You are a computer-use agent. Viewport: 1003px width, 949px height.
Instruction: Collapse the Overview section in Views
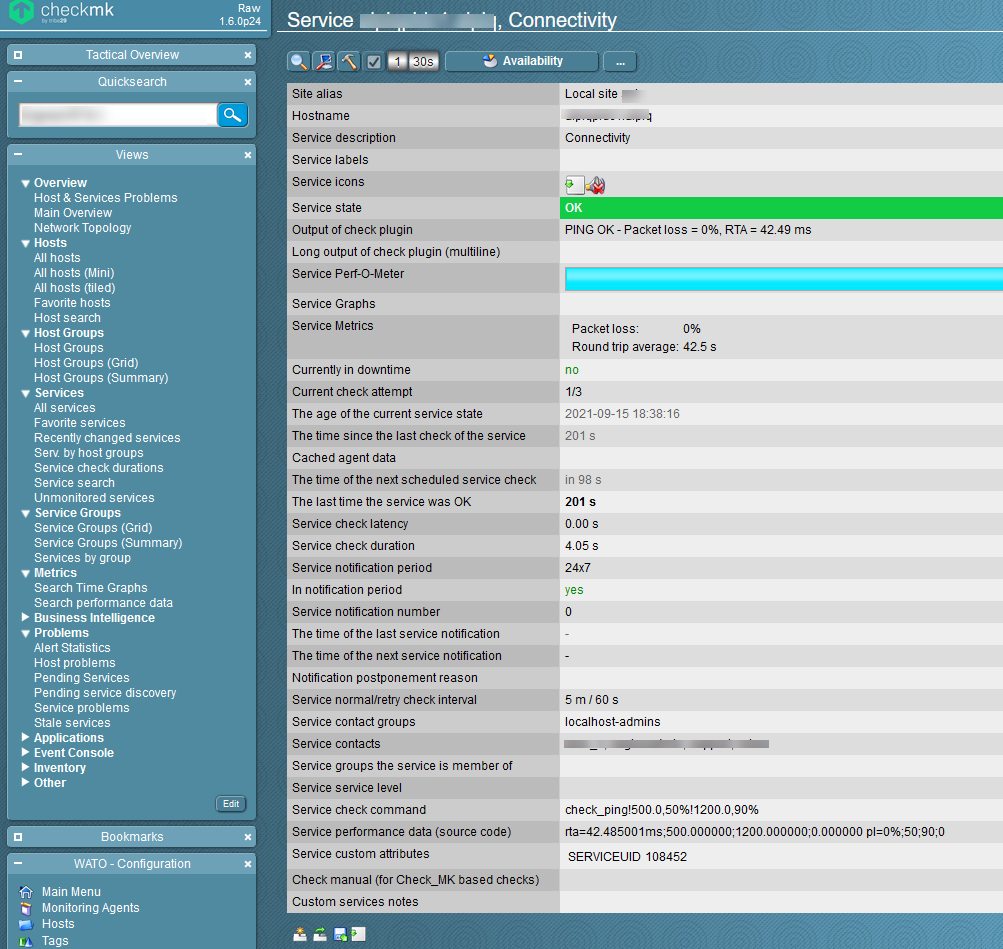tap(26, 183)
